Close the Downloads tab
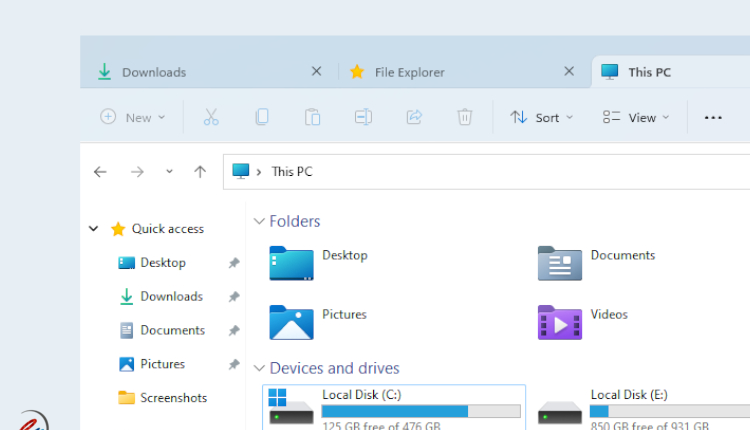 [317, 72]
